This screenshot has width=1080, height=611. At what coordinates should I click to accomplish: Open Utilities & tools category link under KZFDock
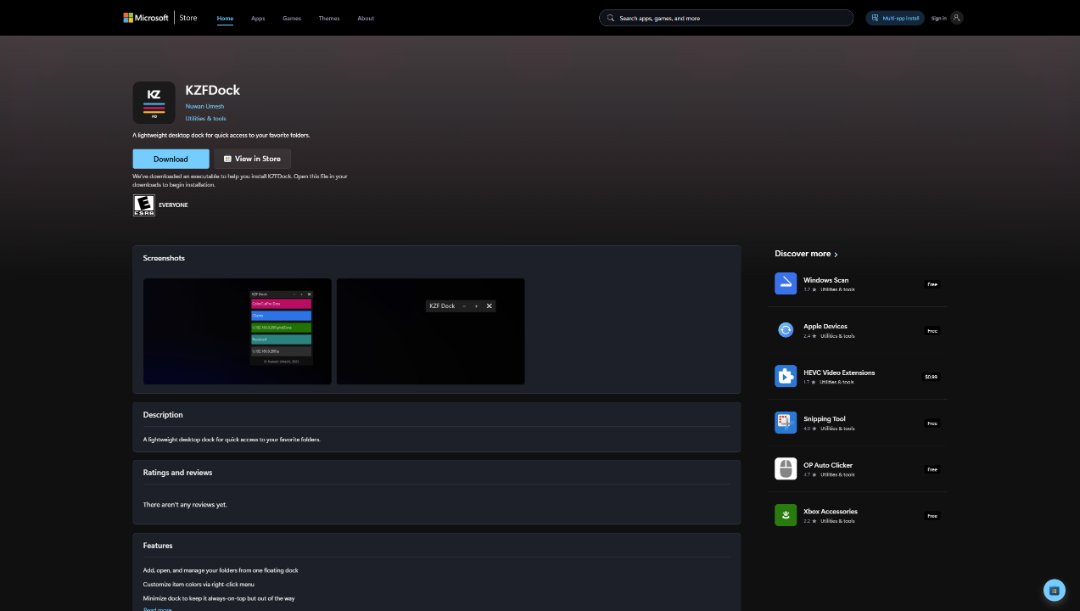205,118
